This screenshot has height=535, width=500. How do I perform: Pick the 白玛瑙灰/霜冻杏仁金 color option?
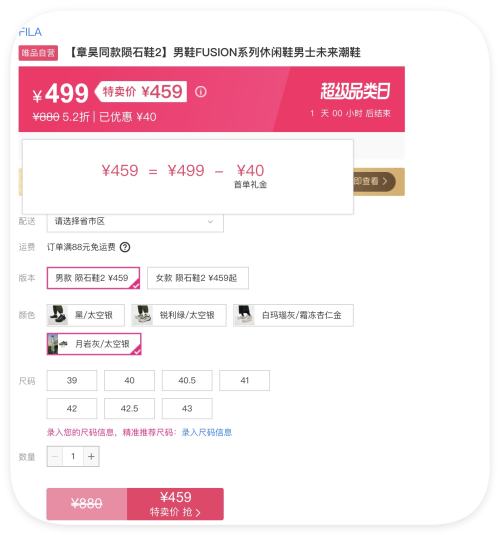(x=293, y=315)
